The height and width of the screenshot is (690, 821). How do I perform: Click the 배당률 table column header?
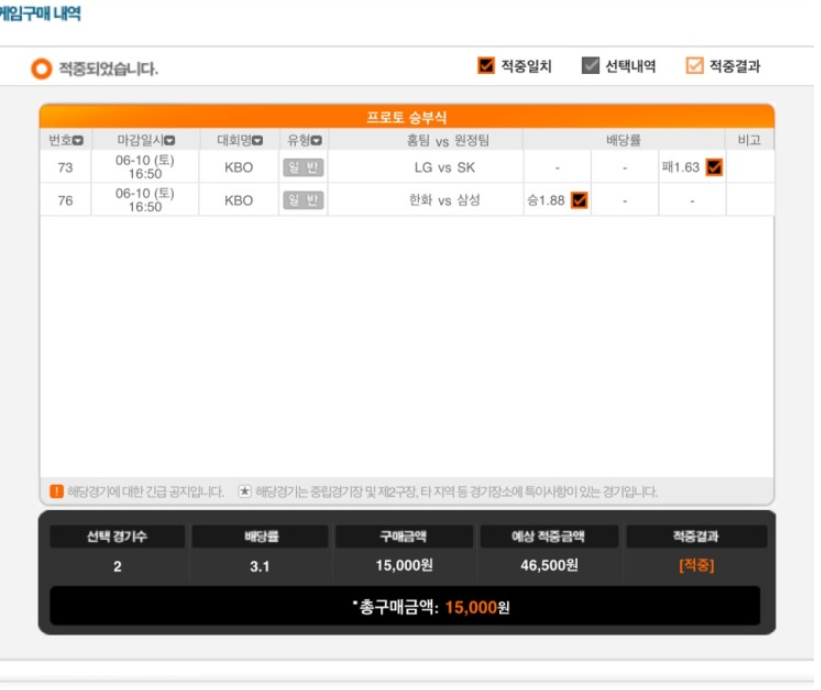623,140
